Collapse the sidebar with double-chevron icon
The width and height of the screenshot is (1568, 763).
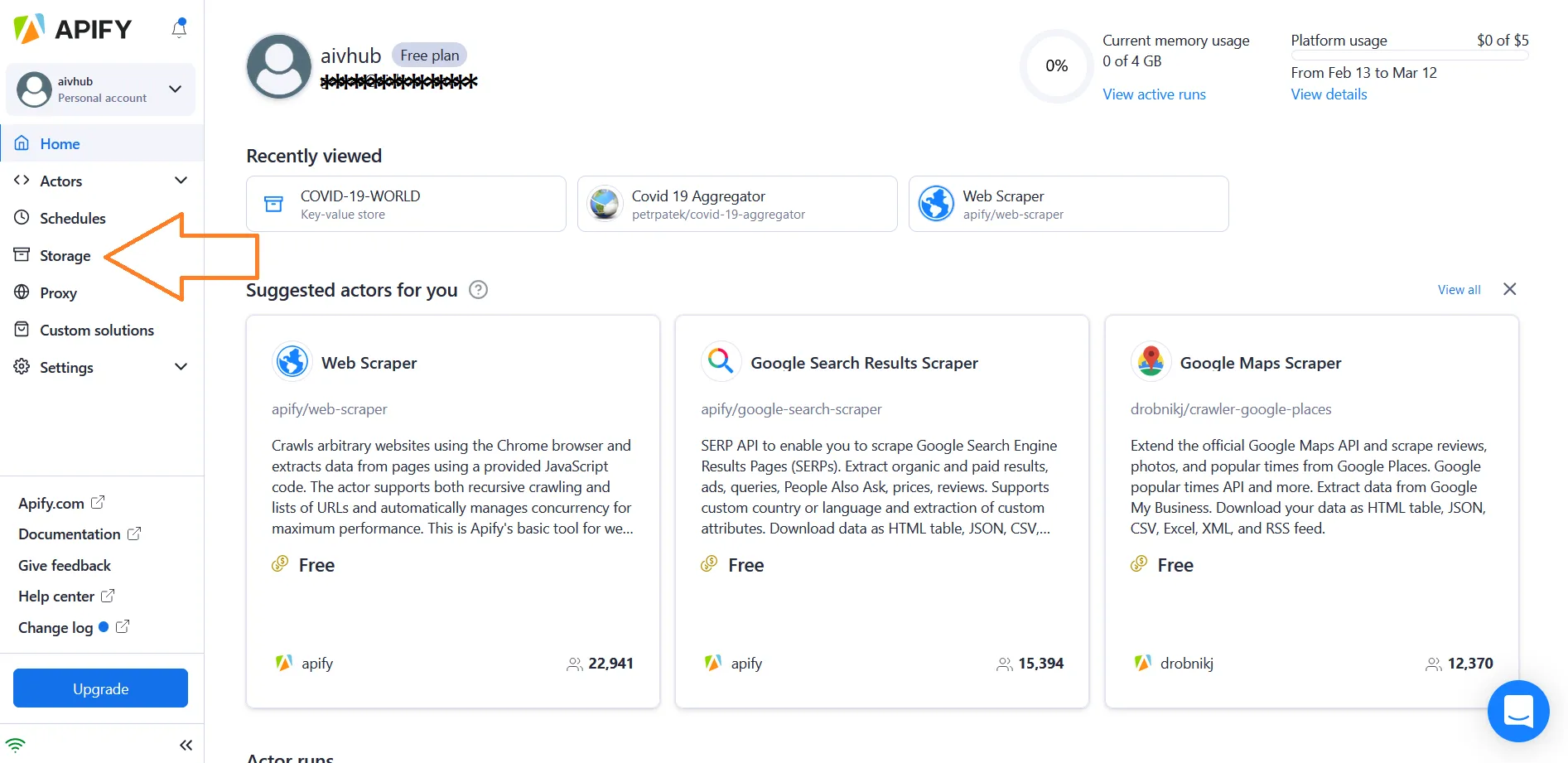[x=186, y=745]
